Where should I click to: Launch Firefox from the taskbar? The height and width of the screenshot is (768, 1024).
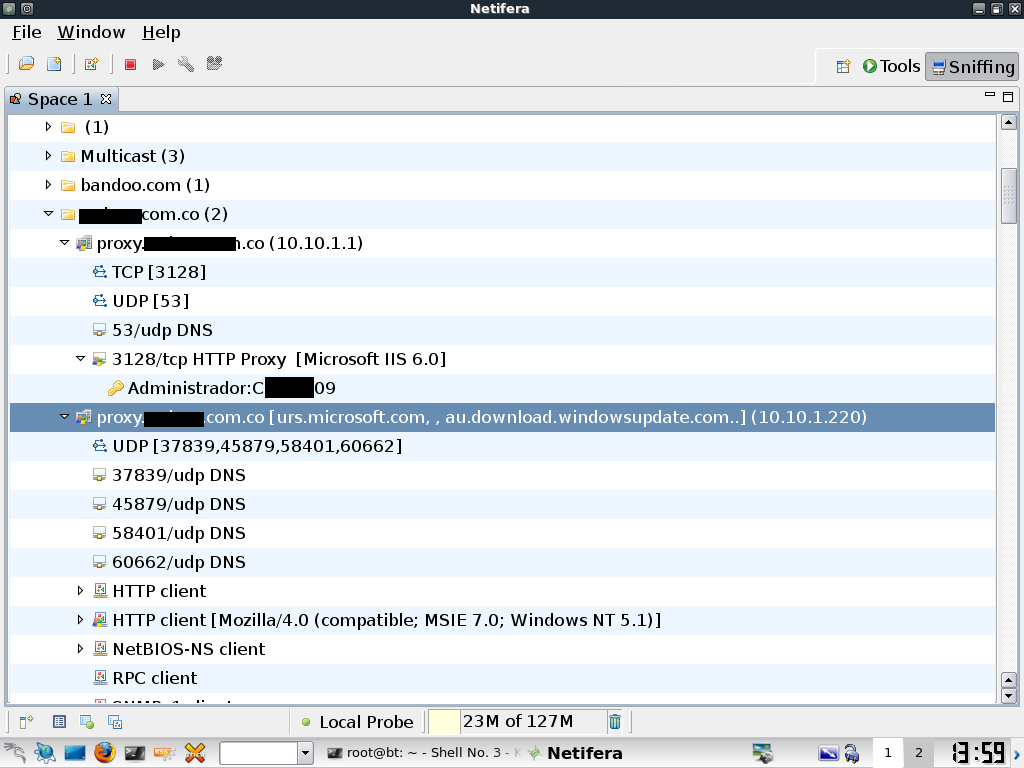tap(104, 753)
